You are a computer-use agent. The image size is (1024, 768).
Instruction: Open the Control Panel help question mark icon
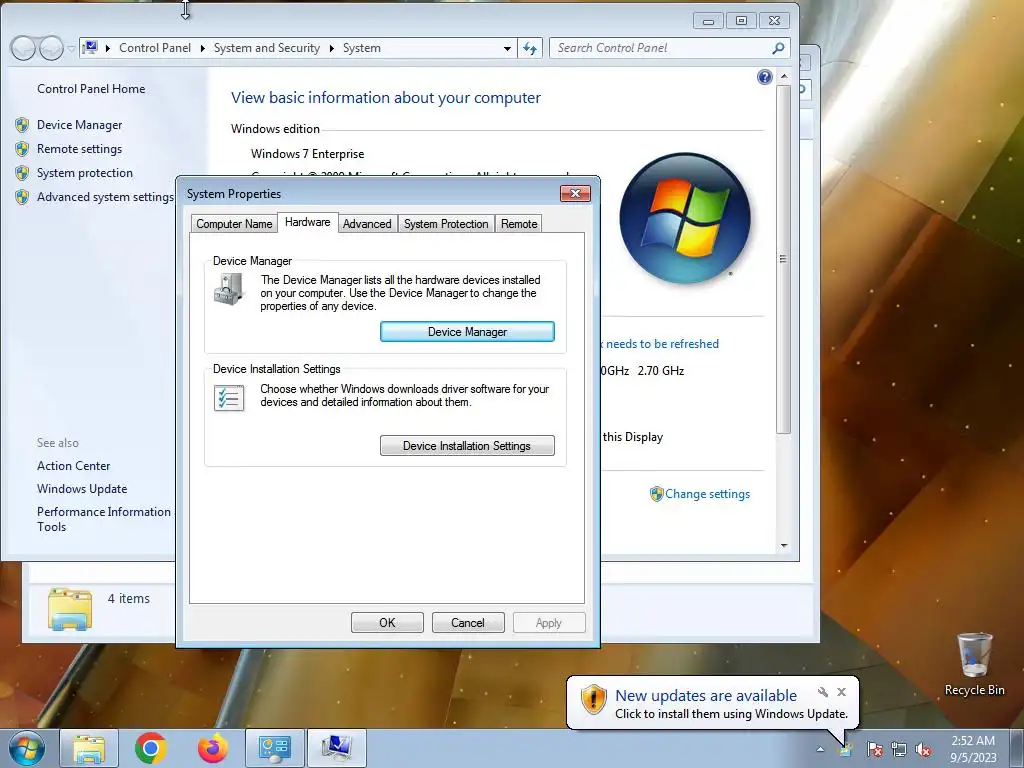(765, 77)
